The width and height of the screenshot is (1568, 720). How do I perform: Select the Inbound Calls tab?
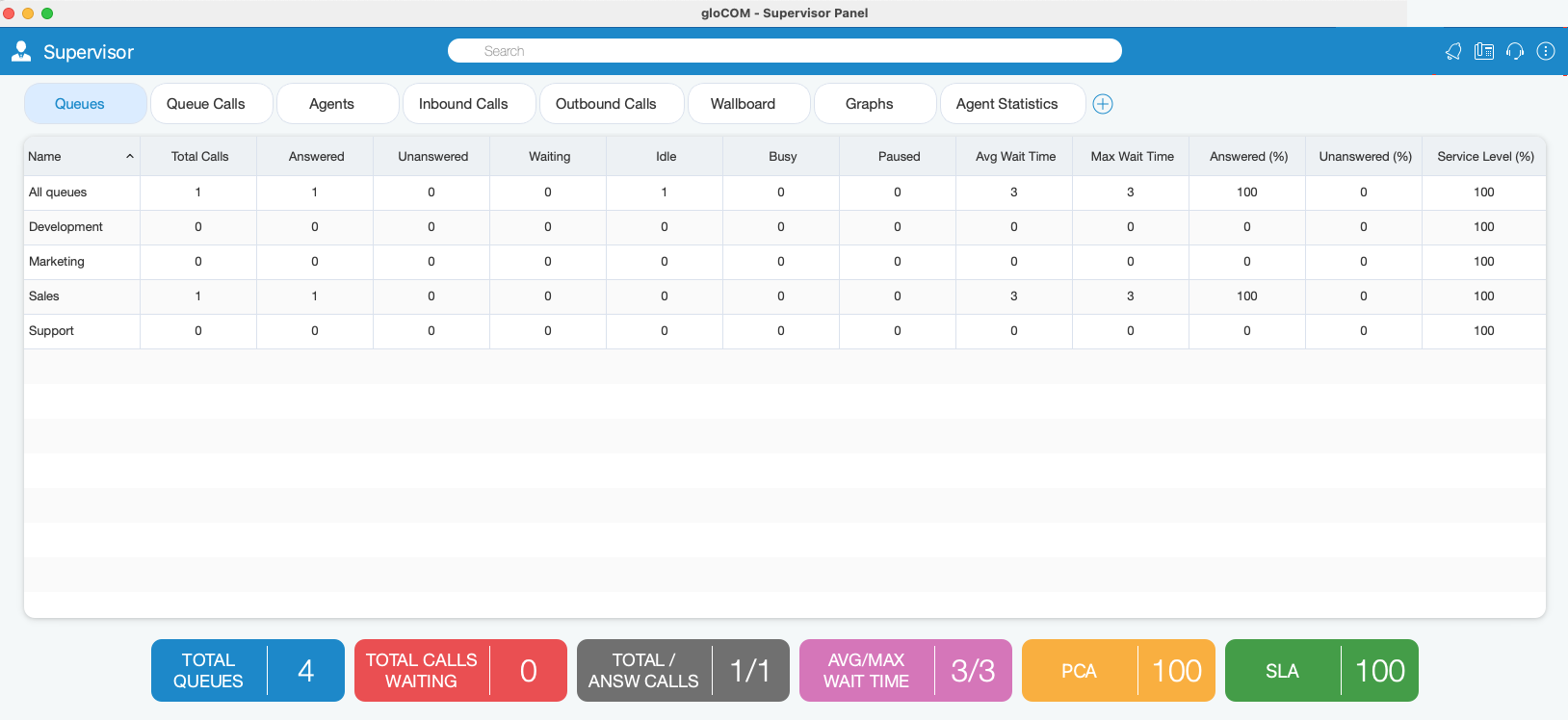coord(463,104)
